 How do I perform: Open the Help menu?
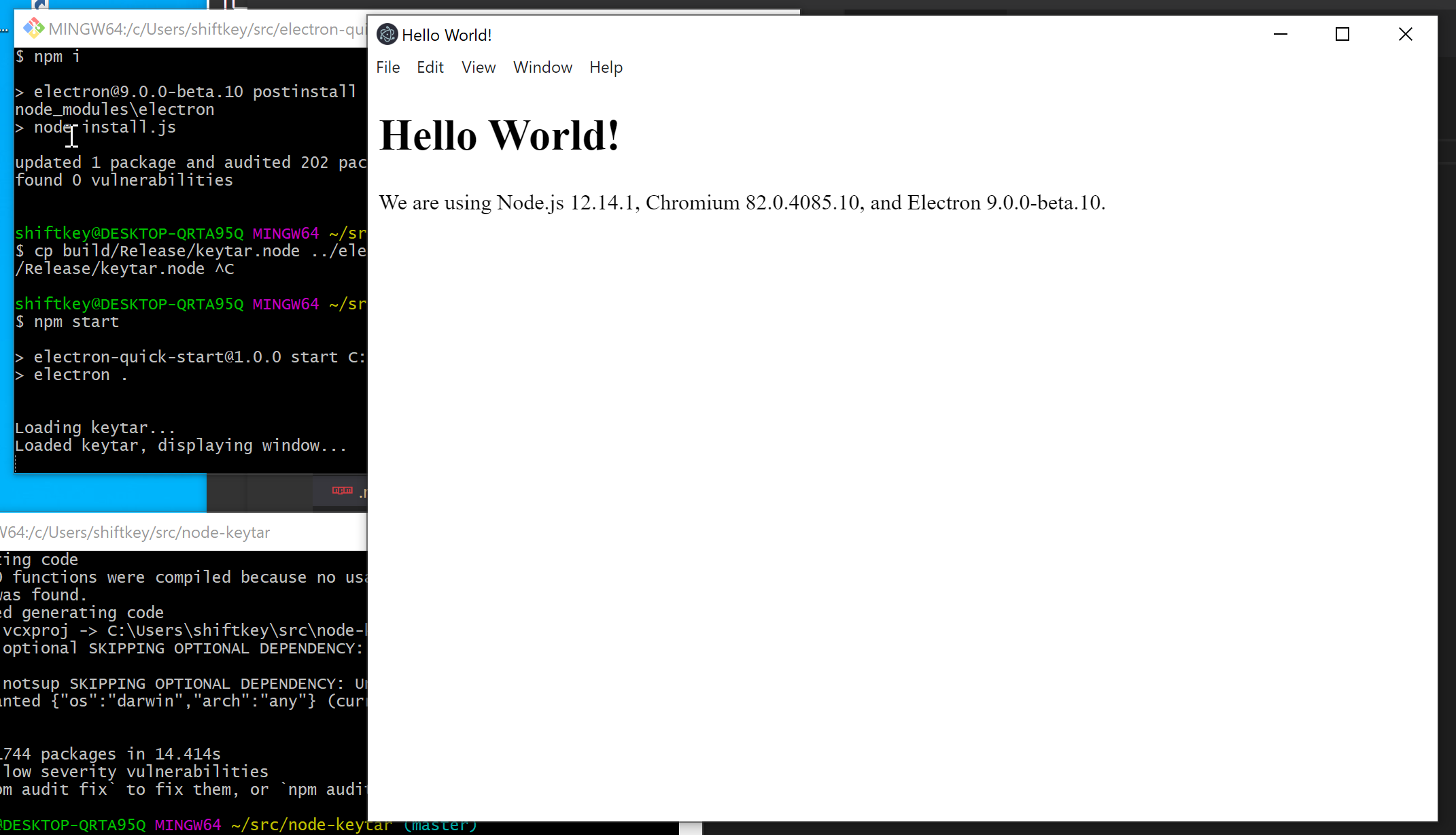click(606, 67)
